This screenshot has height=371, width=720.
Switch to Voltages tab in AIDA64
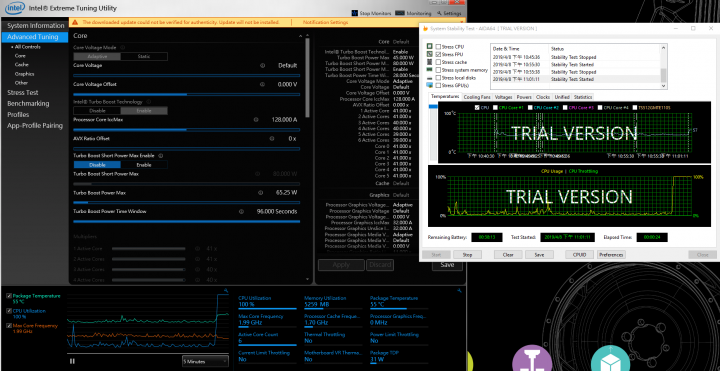coord(504,97)
